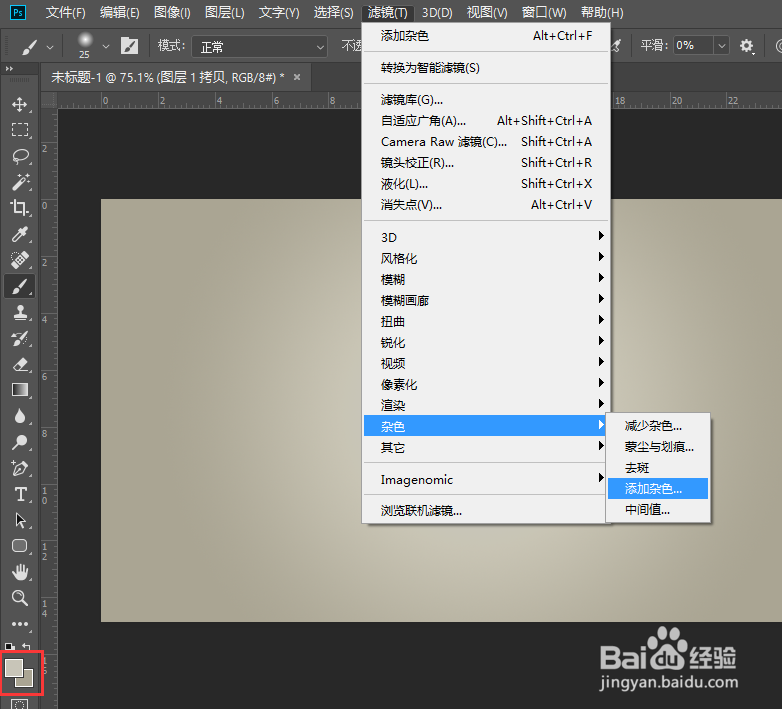Select the Rounded Rectangle shape tool
The image size is (782, 709).
(x=19, y=546)
